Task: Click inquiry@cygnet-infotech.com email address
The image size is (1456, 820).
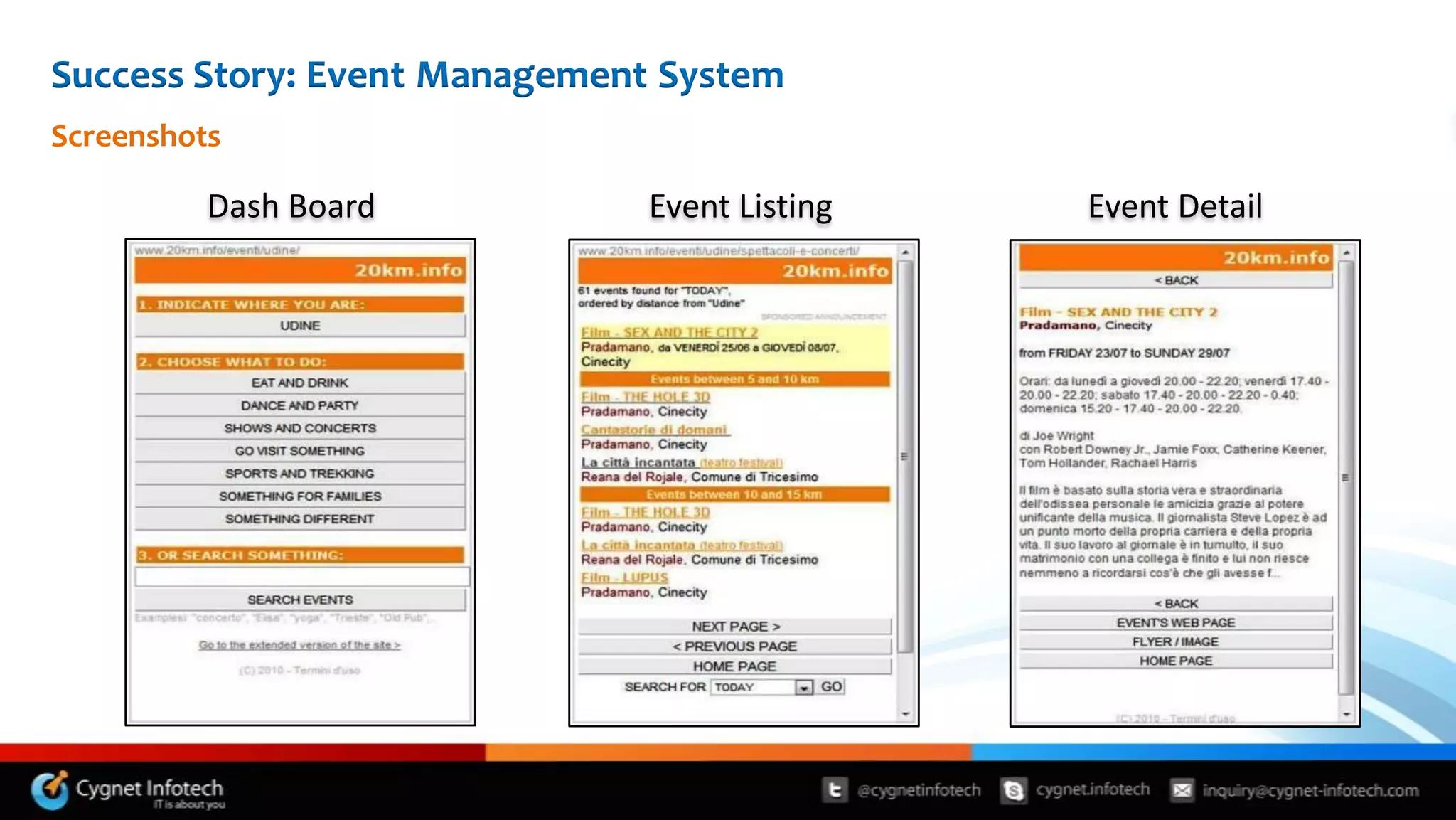Action: coord(1310,790)
